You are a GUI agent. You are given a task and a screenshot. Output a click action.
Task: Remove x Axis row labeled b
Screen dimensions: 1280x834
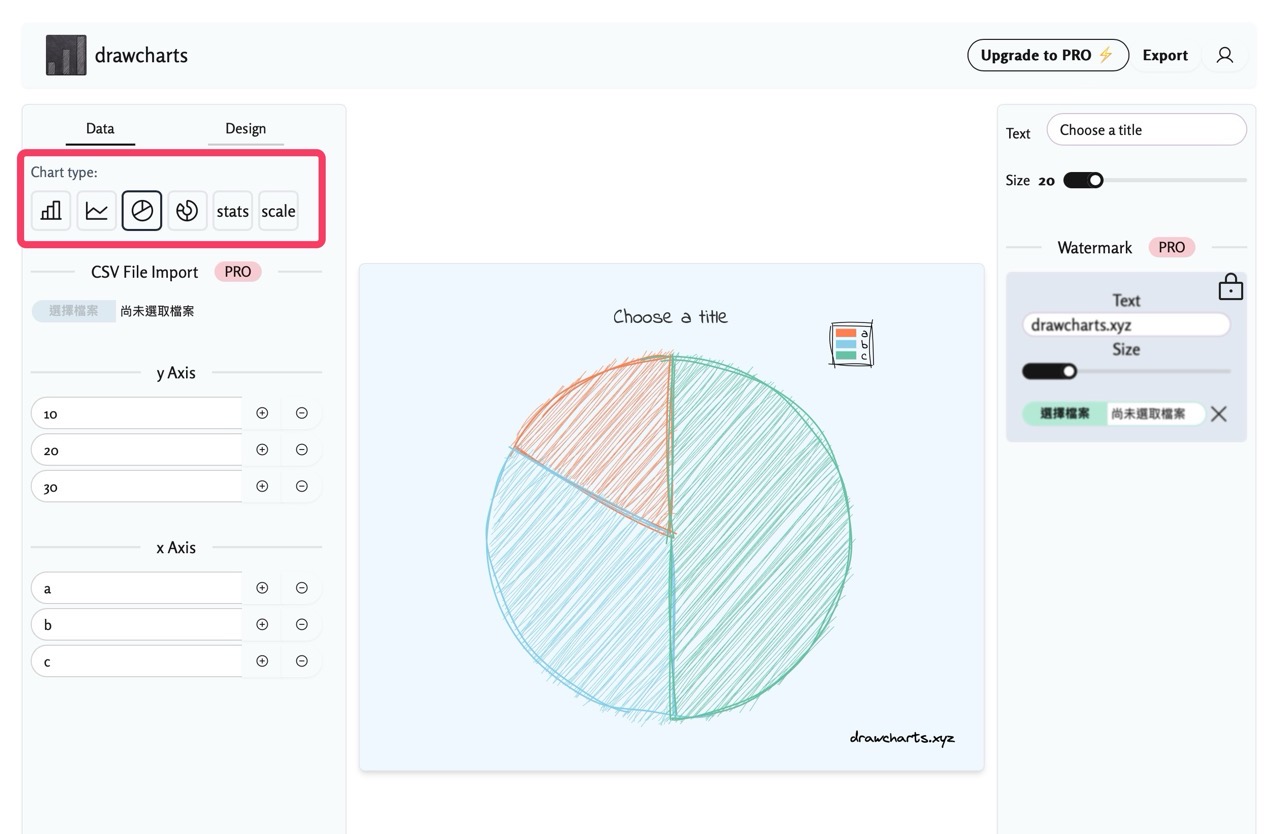pyautogui.click(x=302, y=624)
